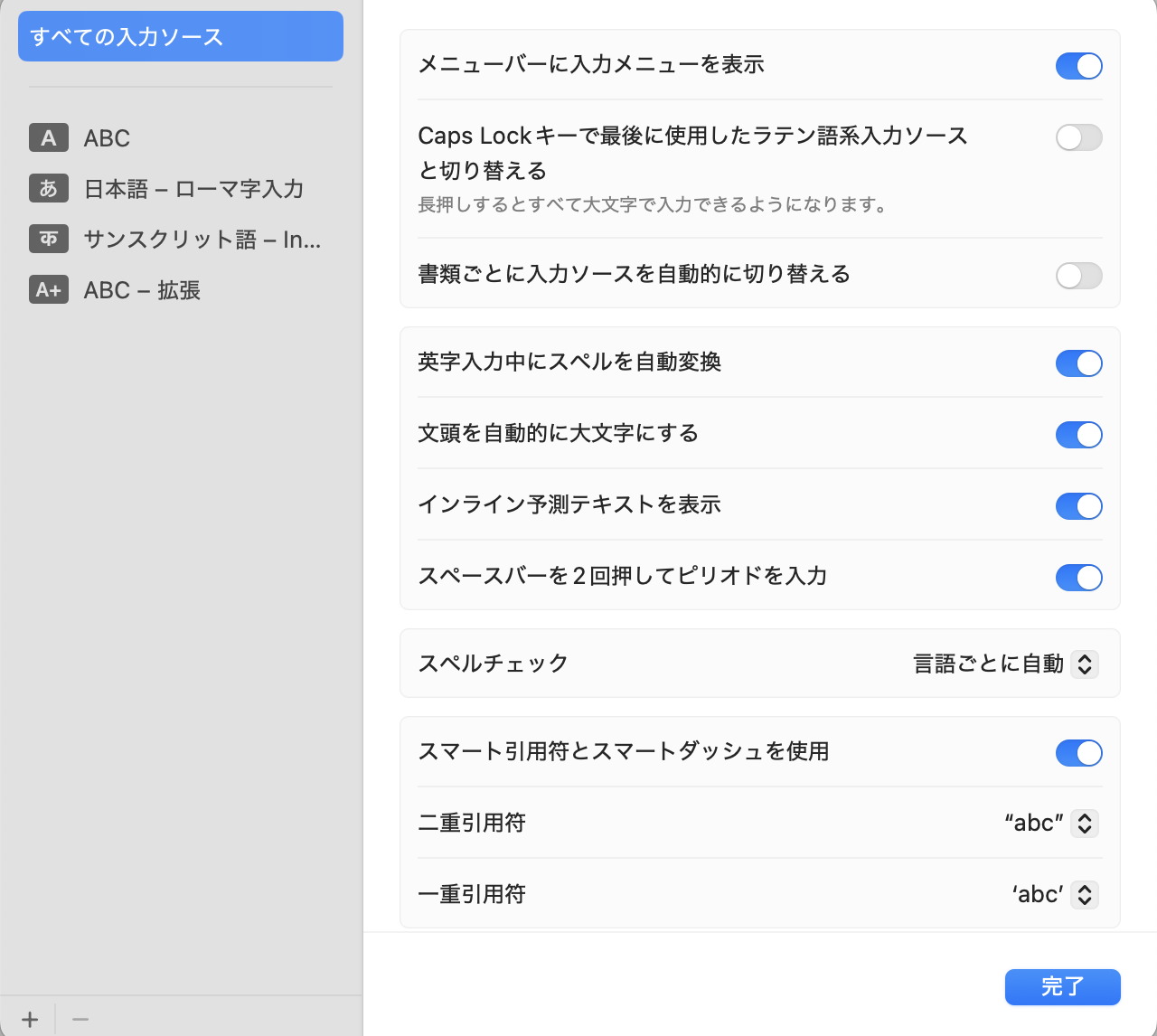Click the Sanskrit input source icon

[49, 239]
